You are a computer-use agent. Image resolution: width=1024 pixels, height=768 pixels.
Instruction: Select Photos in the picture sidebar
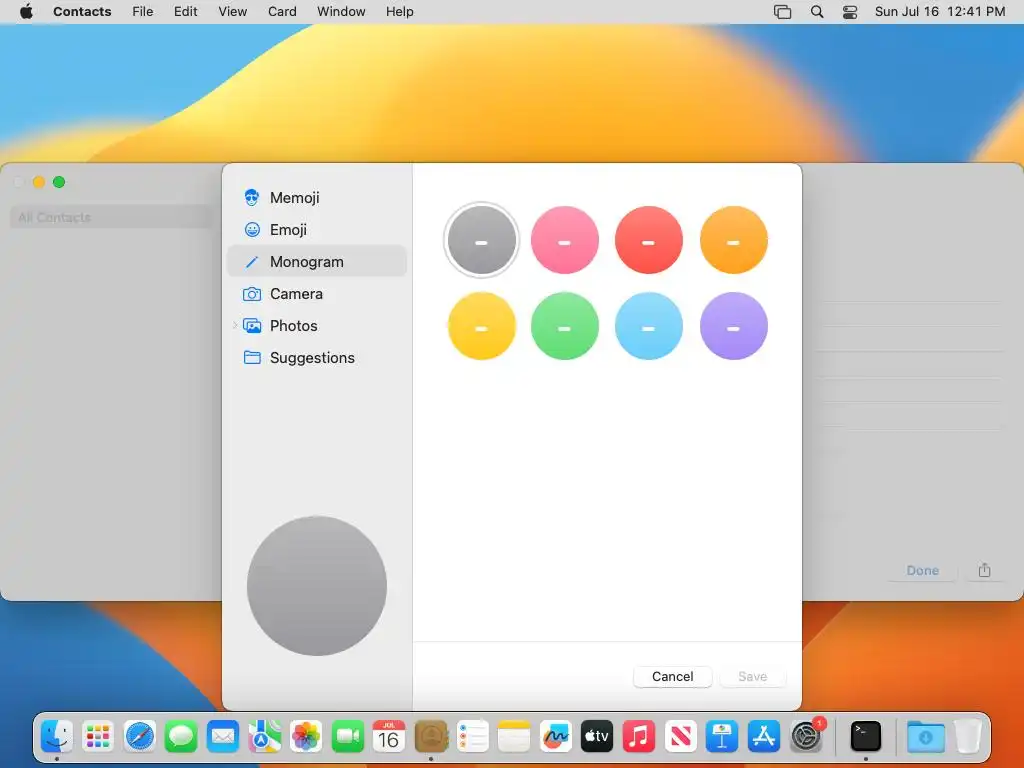point(317,325)
